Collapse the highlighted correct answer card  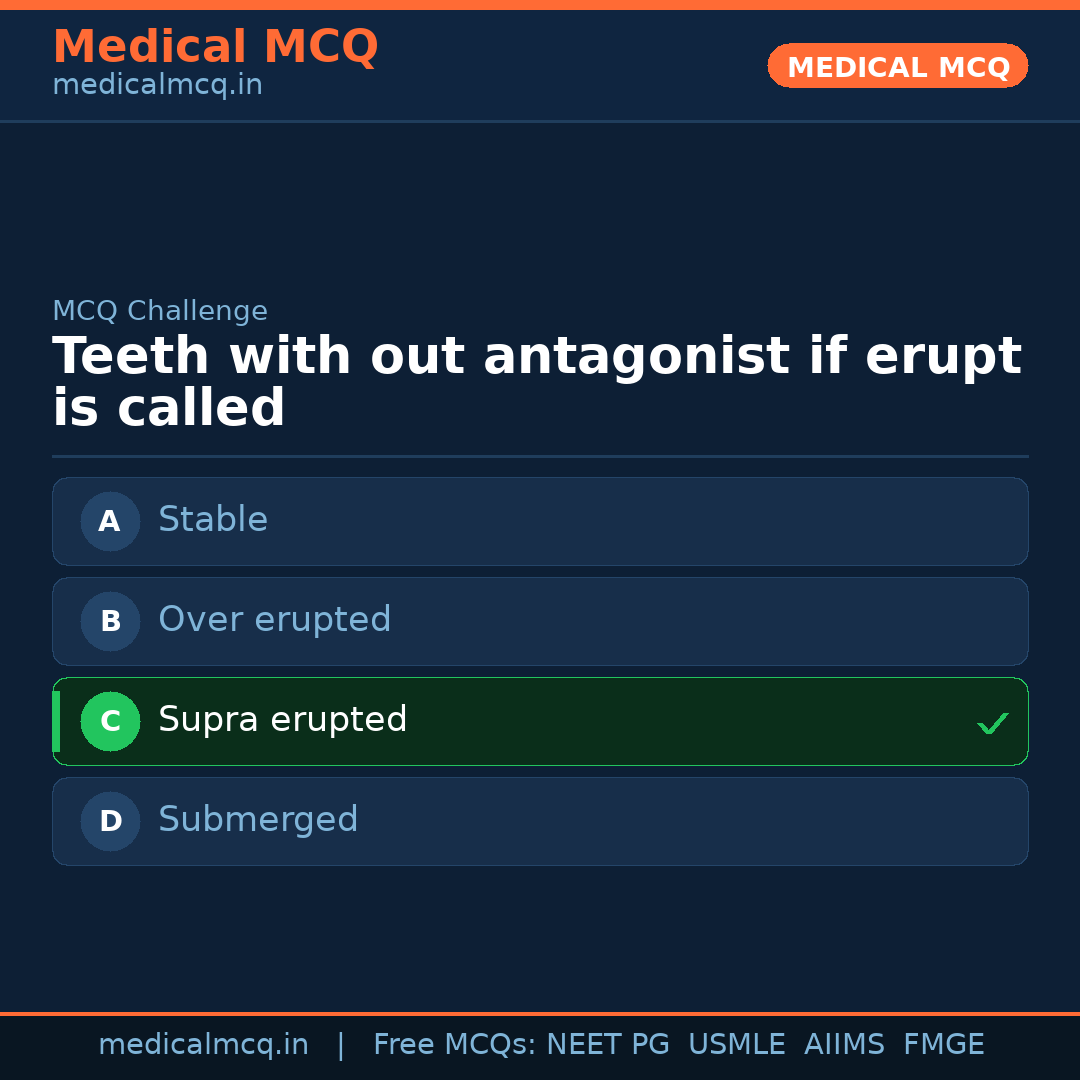[x=540, y=721]
